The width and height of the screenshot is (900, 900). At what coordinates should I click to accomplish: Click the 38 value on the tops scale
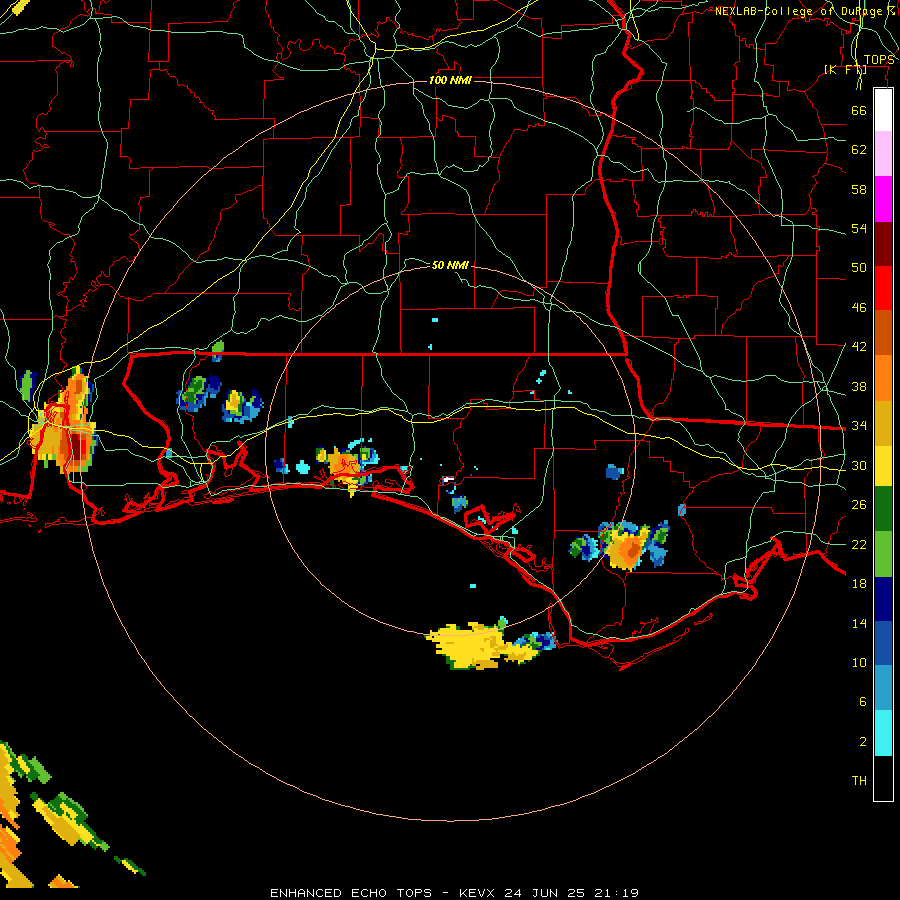[x=859, y=386]
